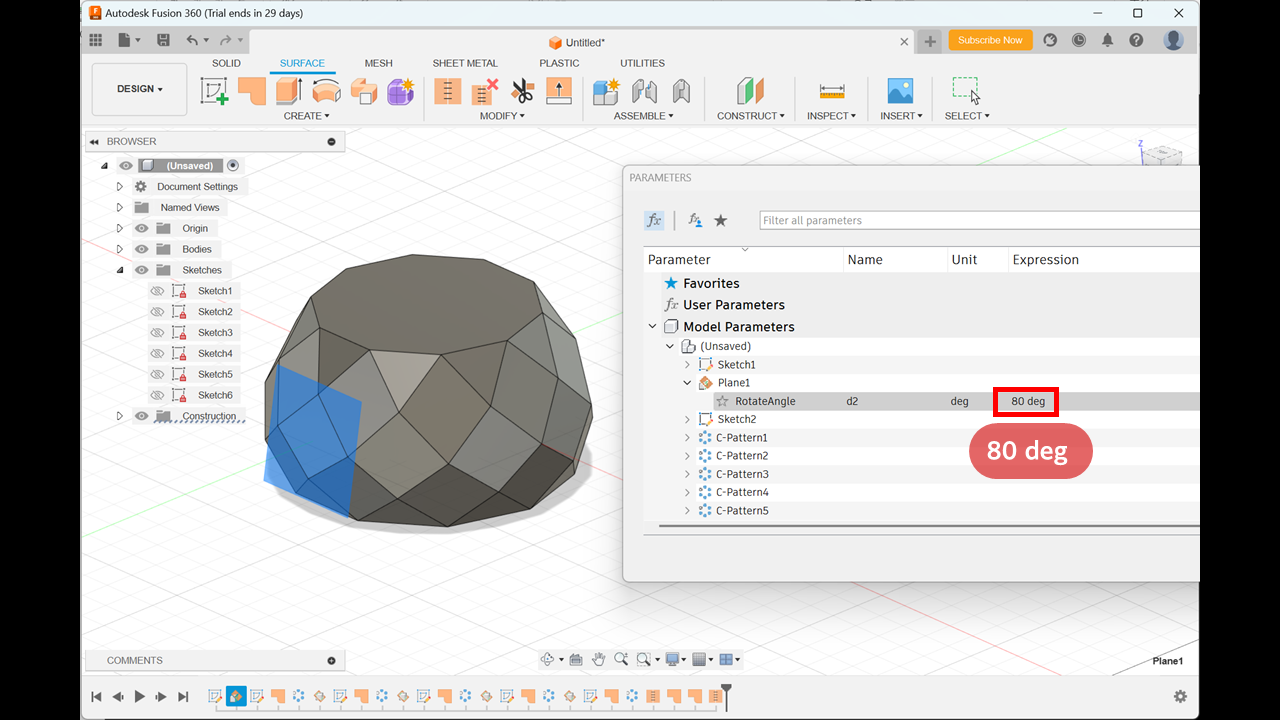
Task: Select the Offset surface tool
Action: pyautogui.click(x=364, y=91)
